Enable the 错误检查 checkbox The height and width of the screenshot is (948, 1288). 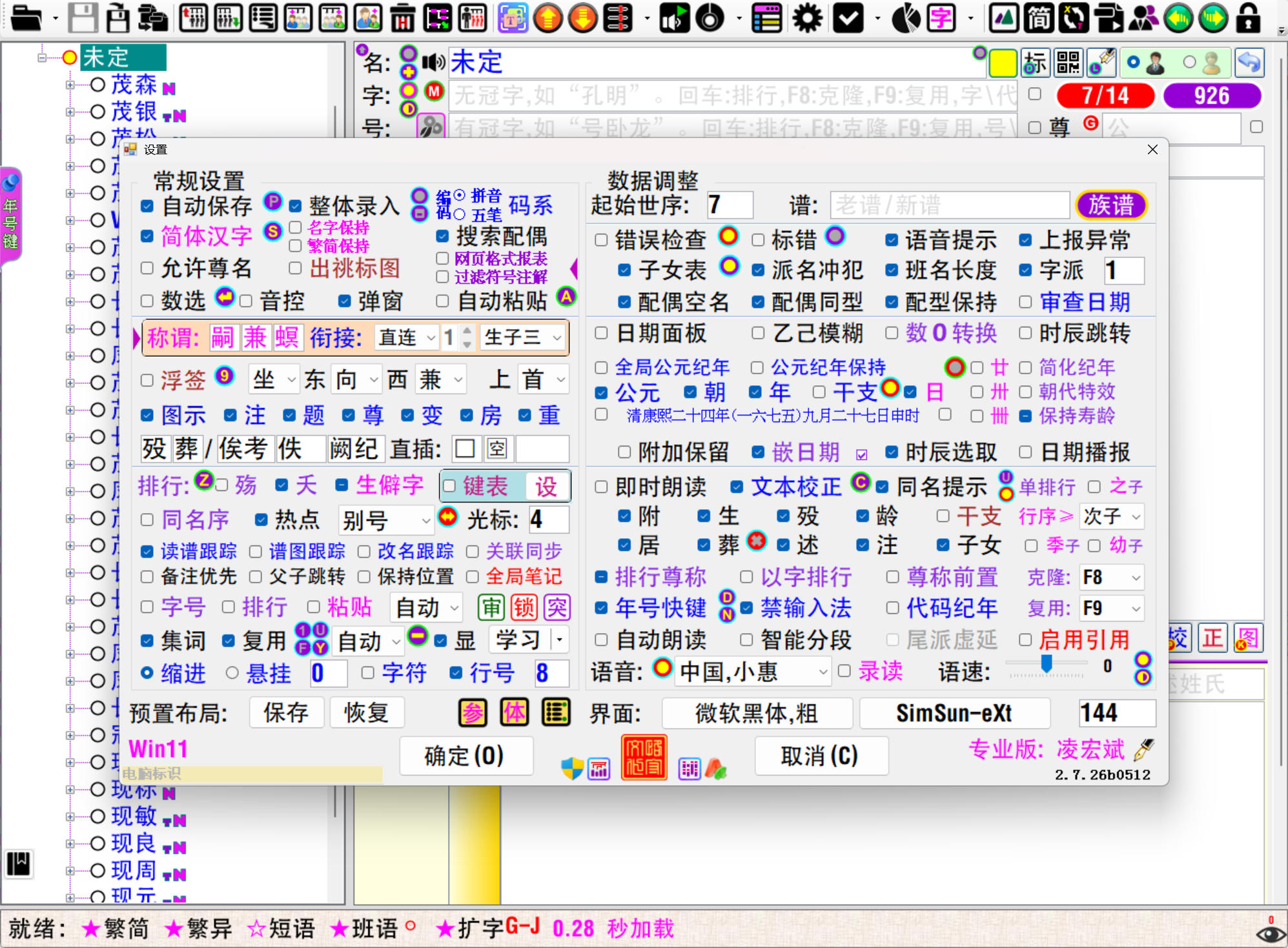(601, 240)
